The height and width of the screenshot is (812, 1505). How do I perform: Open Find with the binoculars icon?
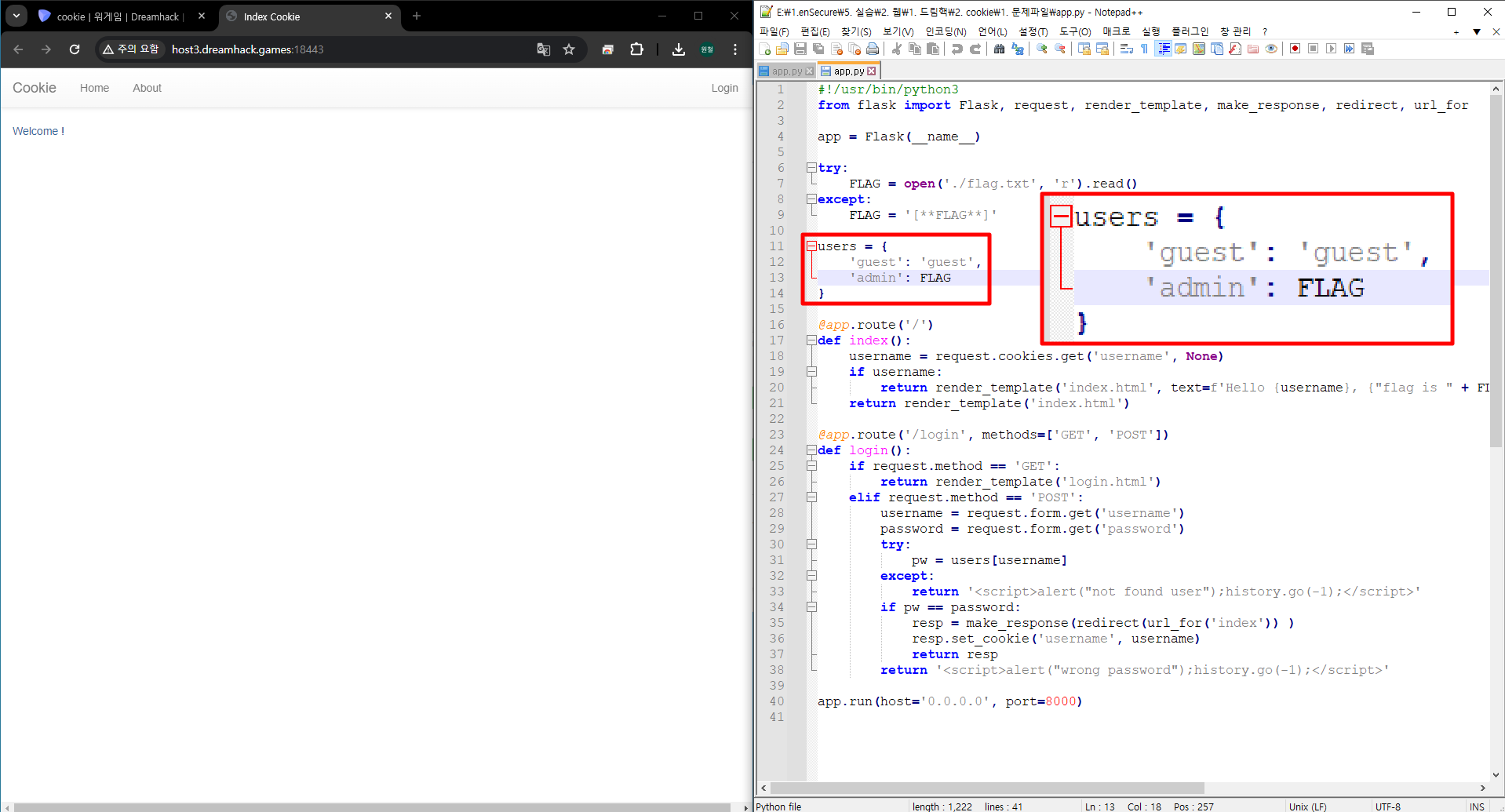point(999,49)
